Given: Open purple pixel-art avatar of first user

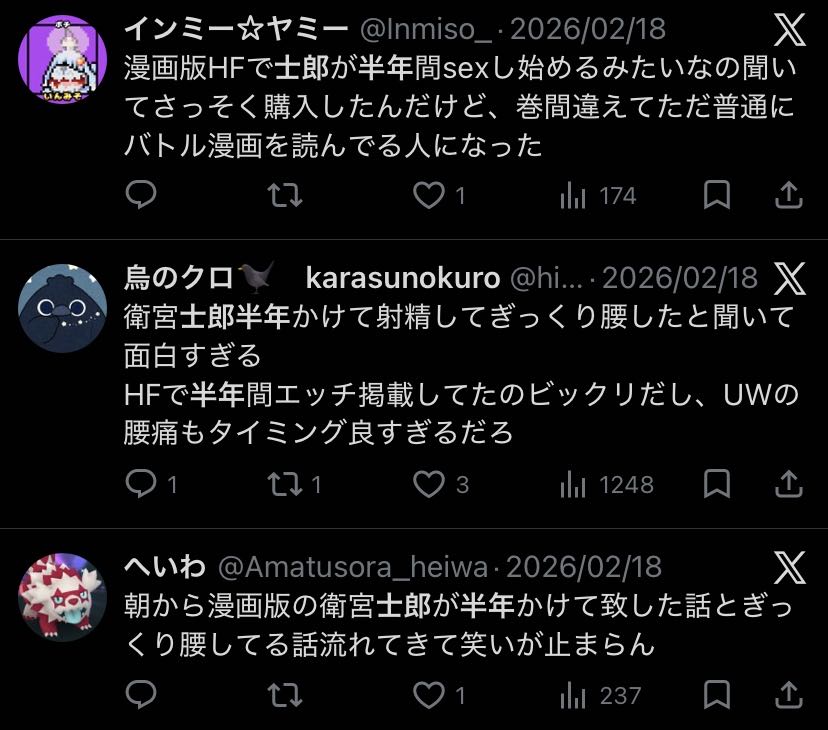Looking at the screenshot, I should pos(62,59).
